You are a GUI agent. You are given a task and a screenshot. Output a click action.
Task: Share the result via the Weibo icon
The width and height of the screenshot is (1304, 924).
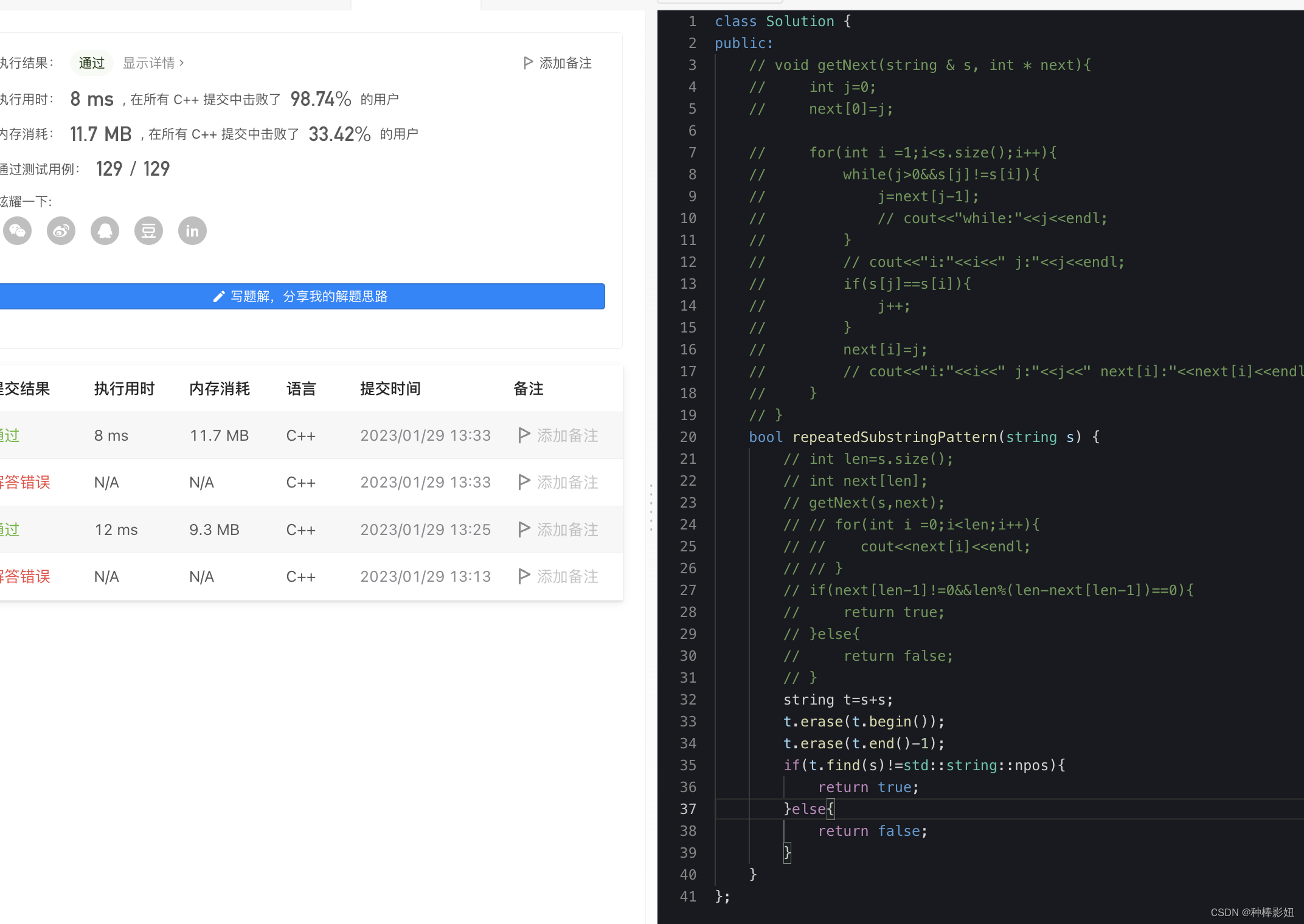(x=61, y=230)
